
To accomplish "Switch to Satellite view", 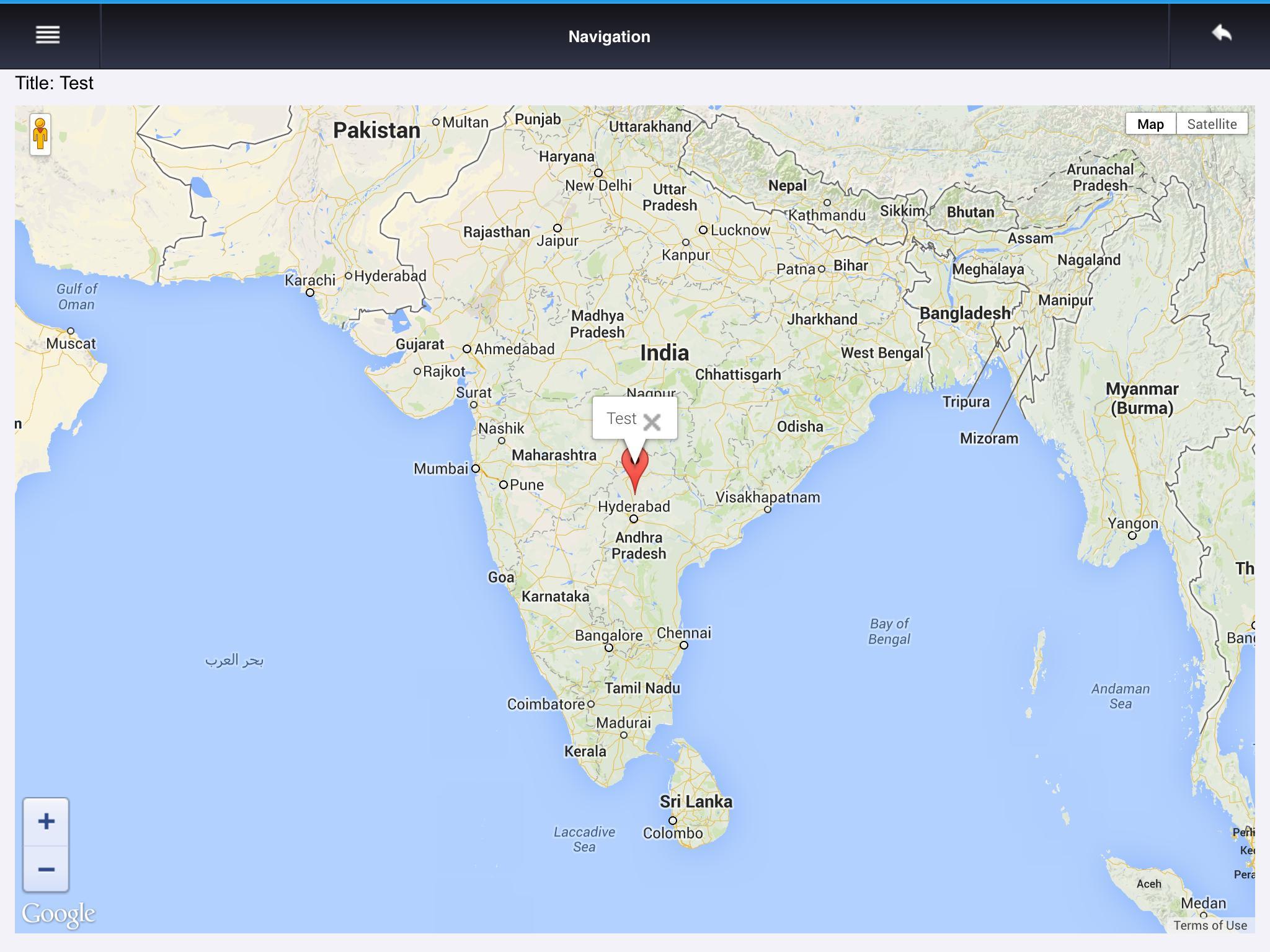I will tap(1212, 124).
